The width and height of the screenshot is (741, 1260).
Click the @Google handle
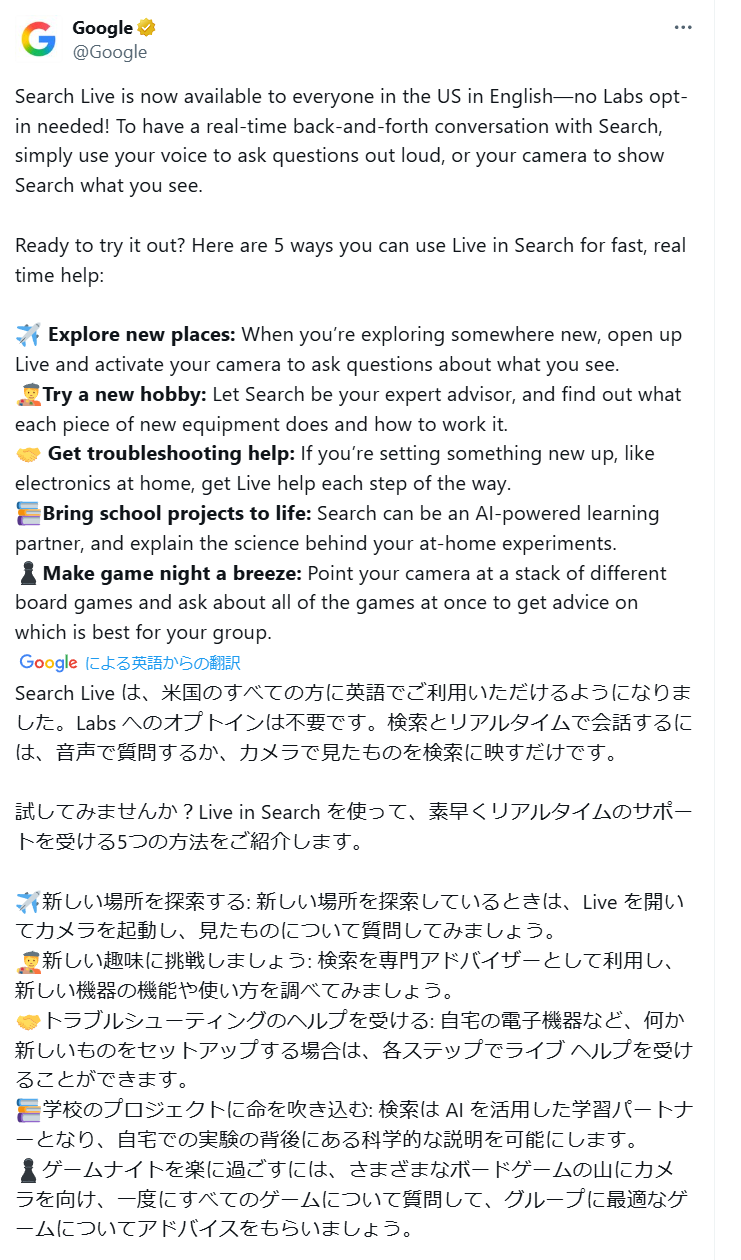109,52
